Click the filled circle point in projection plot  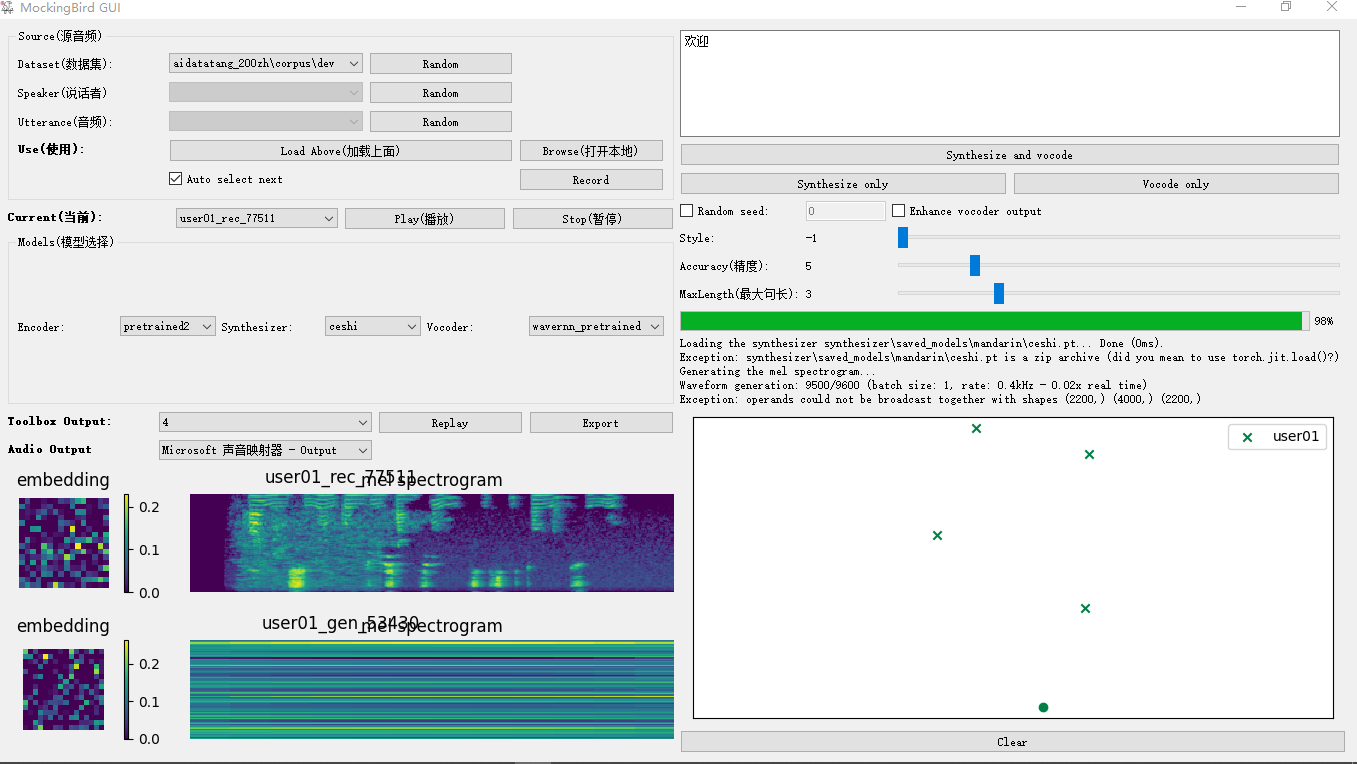pyautogui.click(x=1043, y=707)
